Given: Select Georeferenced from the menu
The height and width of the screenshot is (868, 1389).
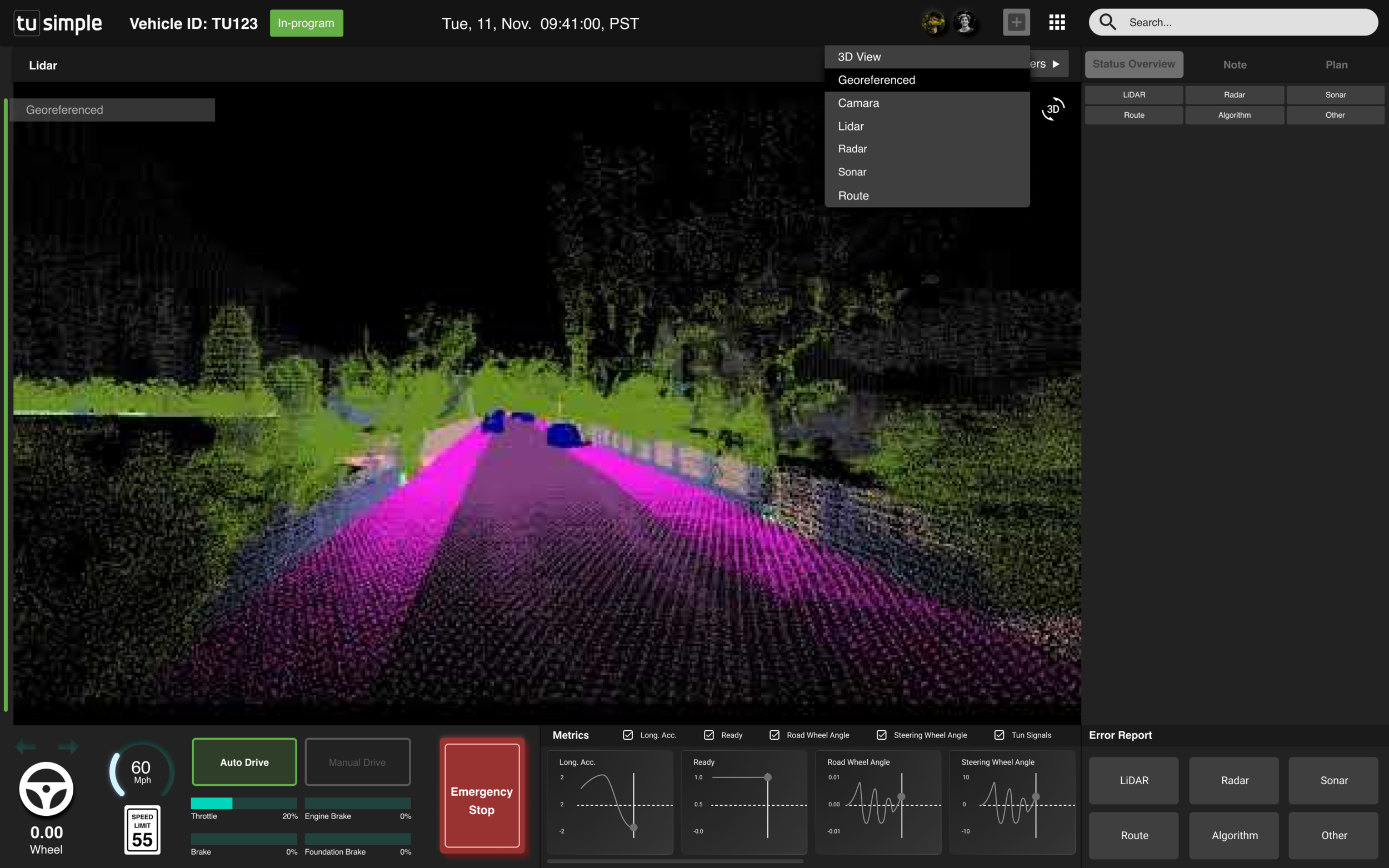Looking at the screenshot, I should click(x=927, y=80).
